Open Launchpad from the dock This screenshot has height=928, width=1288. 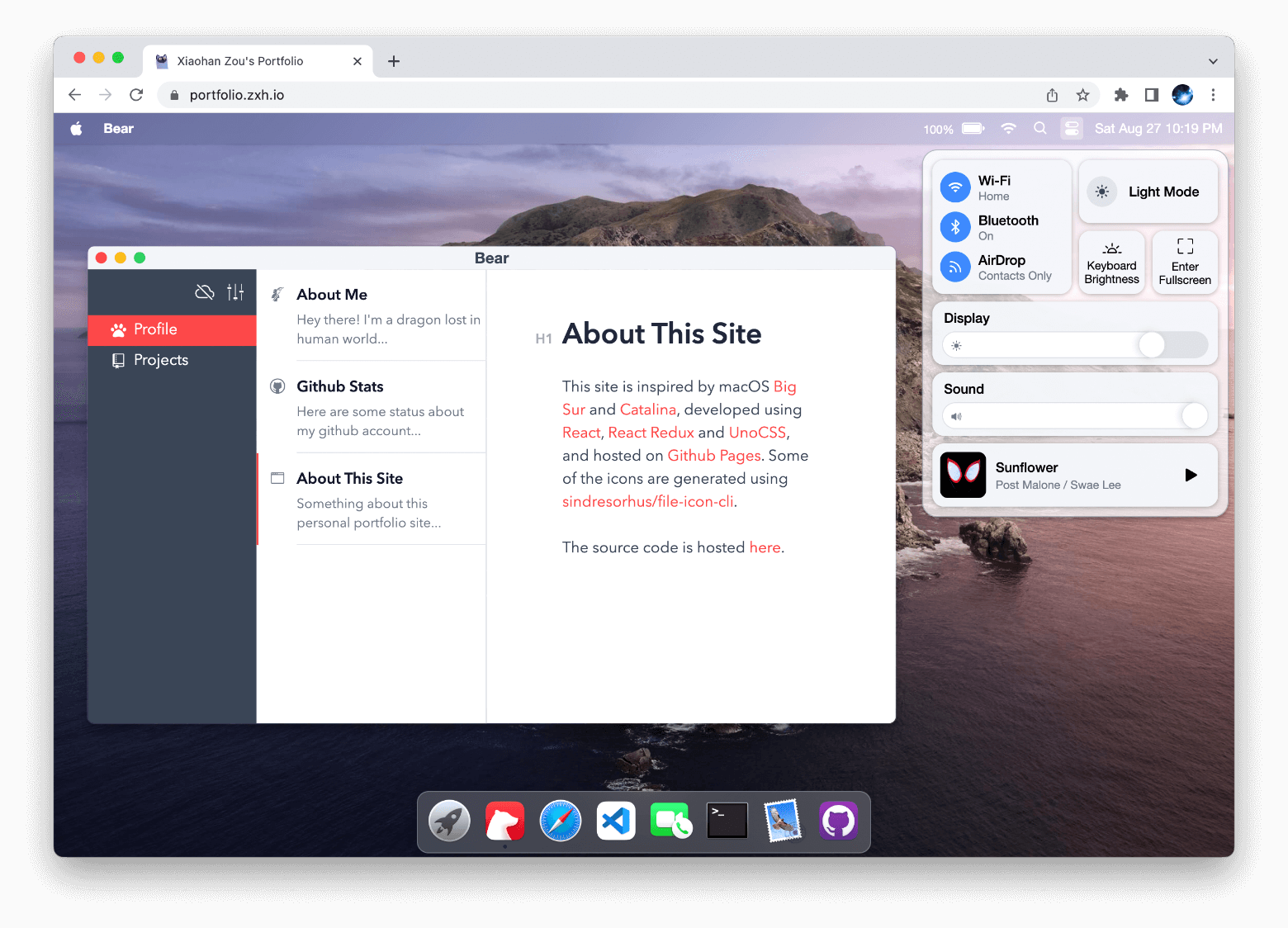pyautogui.click(x=449, y=821)
